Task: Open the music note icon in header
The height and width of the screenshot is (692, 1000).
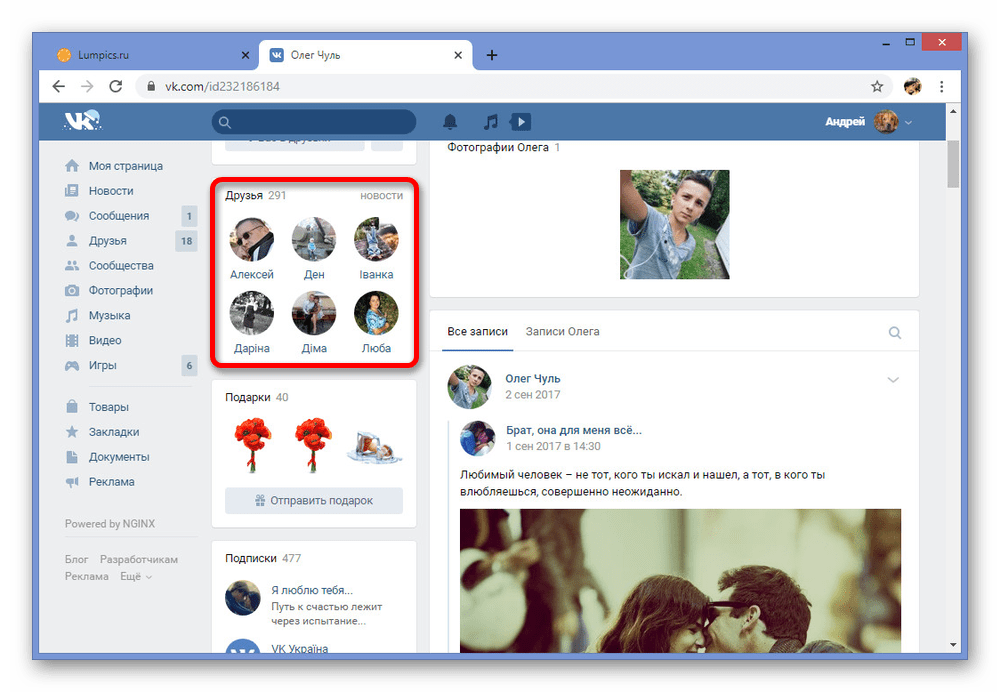Action: point(490,121)
